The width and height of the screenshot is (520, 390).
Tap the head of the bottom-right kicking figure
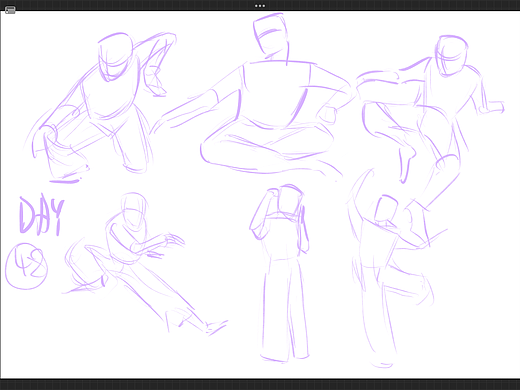[386, 210]
